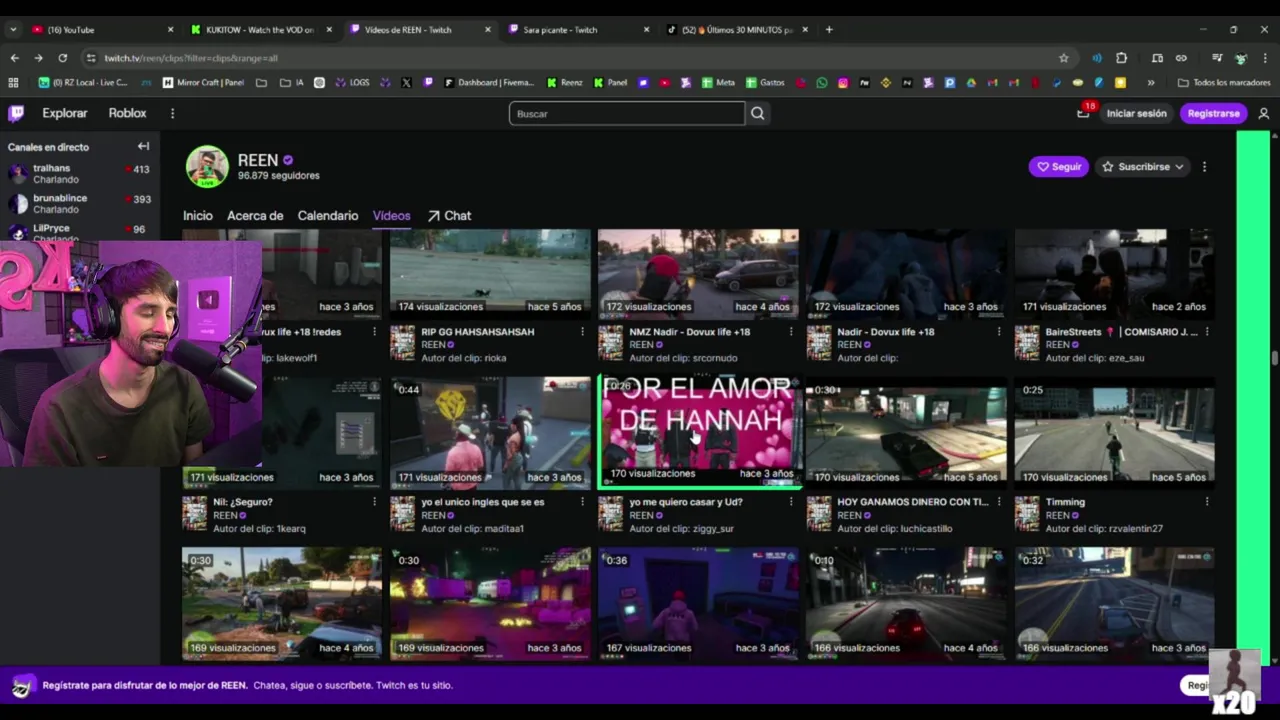This screenshot has height=720, width=1280.
Task: Open options for RIP GG HAHSAHSAHSAH clip
Action: (x=583, y=332)
